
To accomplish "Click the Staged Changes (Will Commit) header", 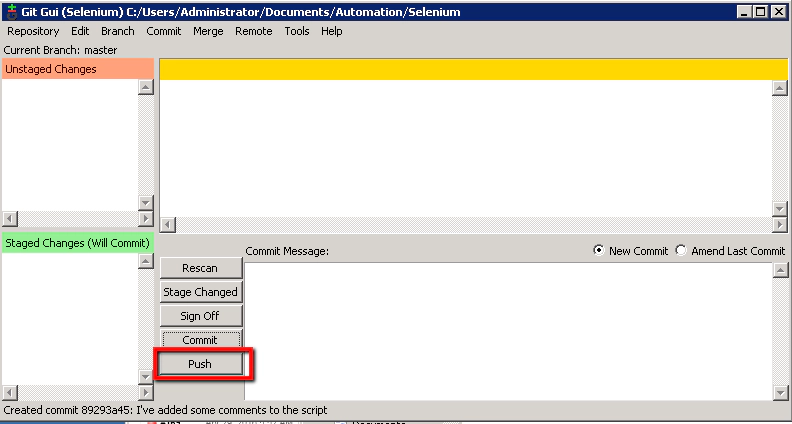I will tap(78, 243).
